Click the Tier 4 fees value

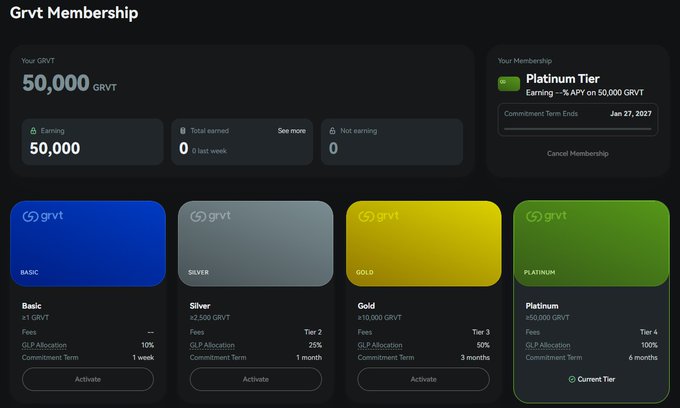pyautogui.click(x=648, y=332)
